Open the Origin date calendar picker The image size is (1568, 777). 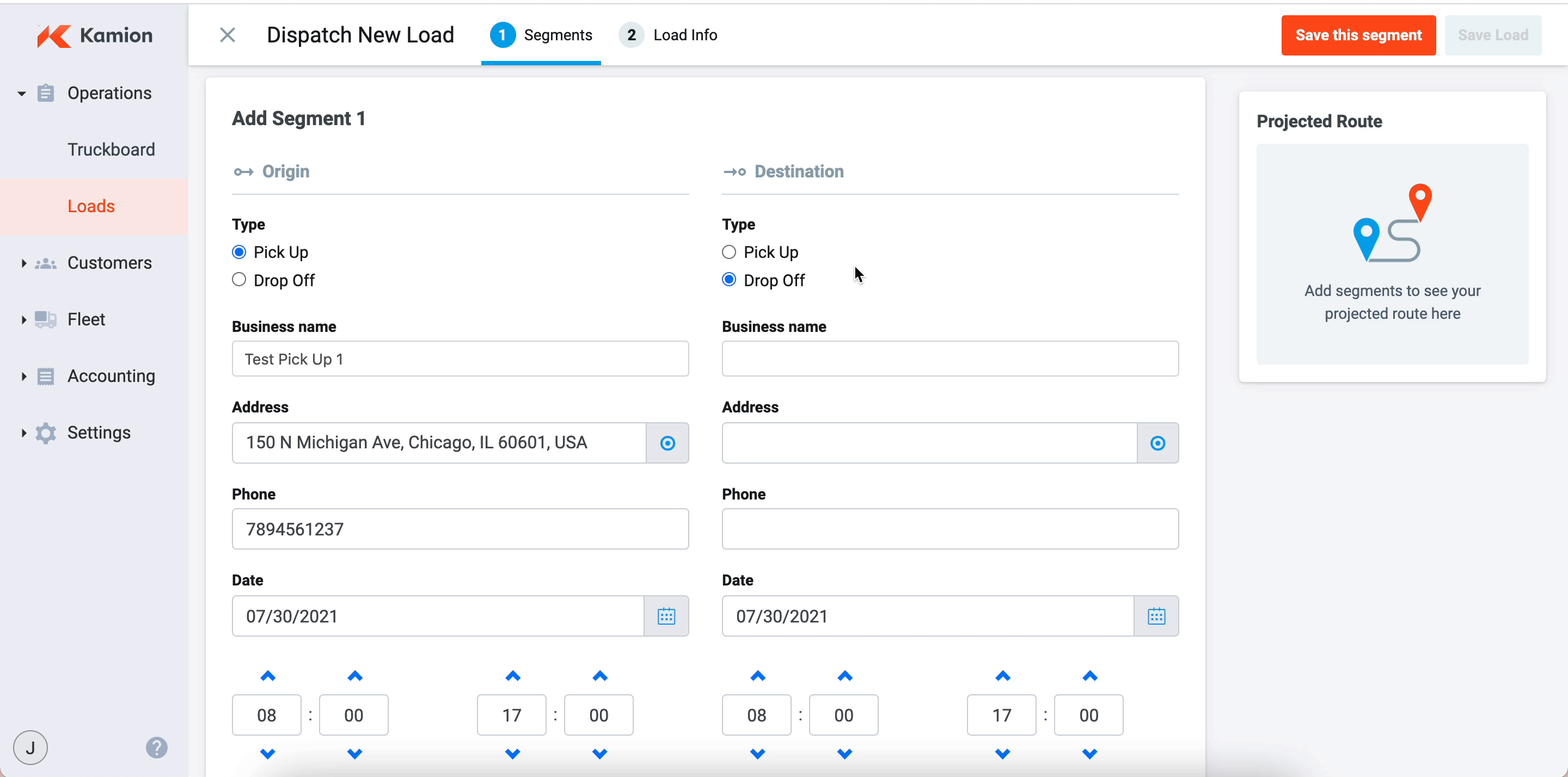[666, 616]
